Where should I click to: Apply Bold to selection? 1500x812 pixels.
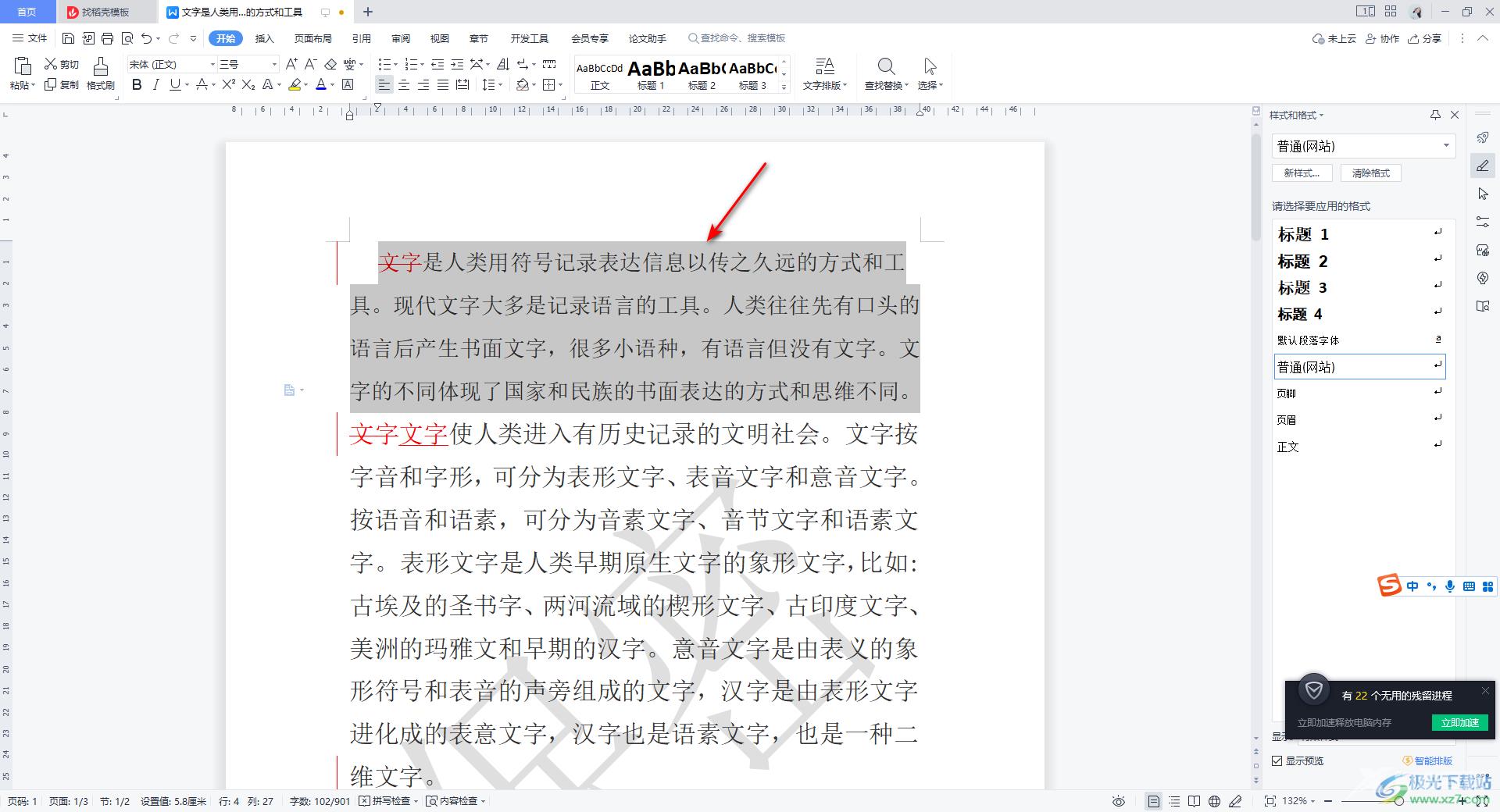pos(137,84)
